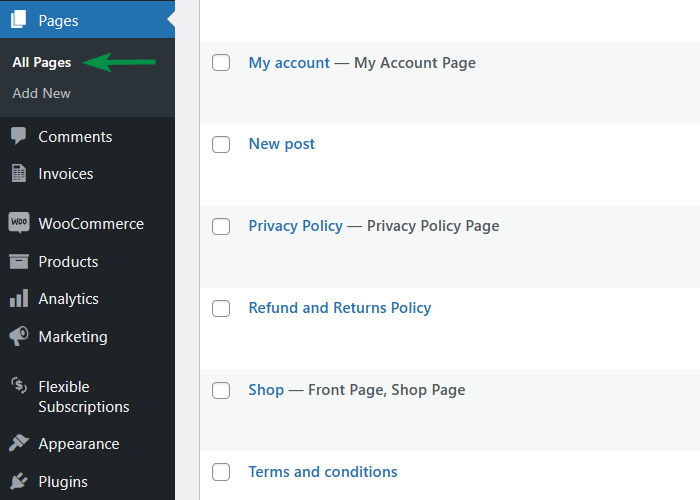
Task: Select the Shop page checkbox
Action: pyautogui.click(x=221, y=390)
